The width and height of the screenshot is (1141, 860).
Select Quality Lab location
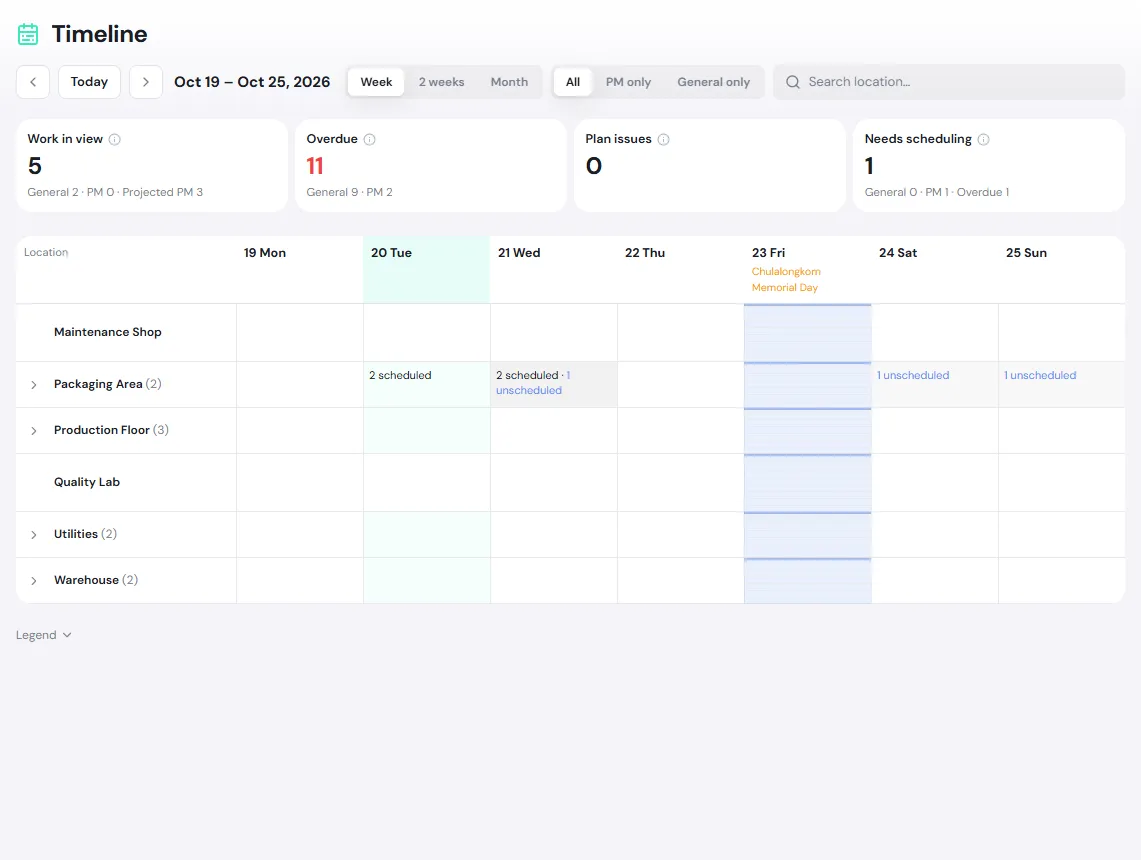coord(87,482)
